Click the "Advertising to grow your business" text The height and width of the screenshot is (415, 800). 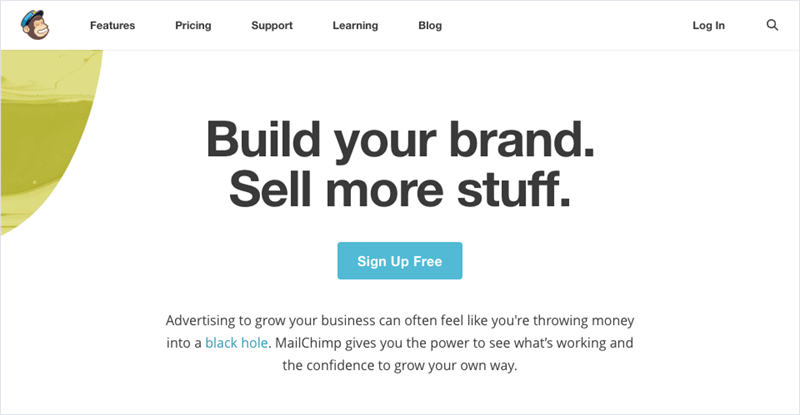(289, 321)
